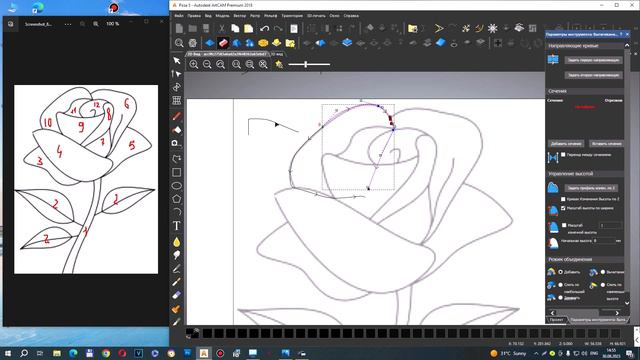The height and width of the screenshot is (360, 640).
Task: Open Chrome from the taskbar
Action: click(x=106, y=353)
